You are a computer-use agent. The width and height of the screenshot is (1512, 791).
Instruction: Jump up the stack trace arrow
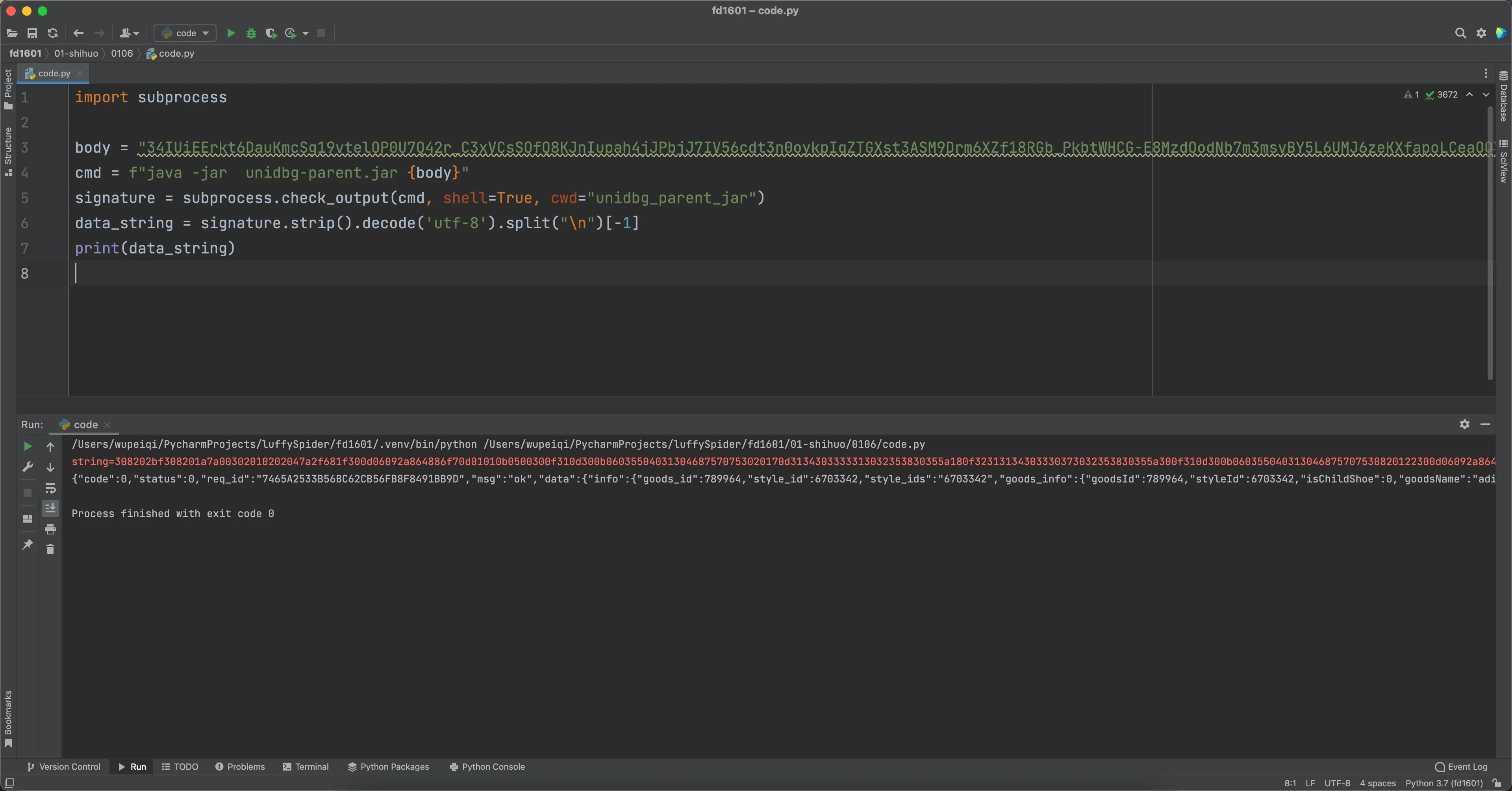(50, 447)
